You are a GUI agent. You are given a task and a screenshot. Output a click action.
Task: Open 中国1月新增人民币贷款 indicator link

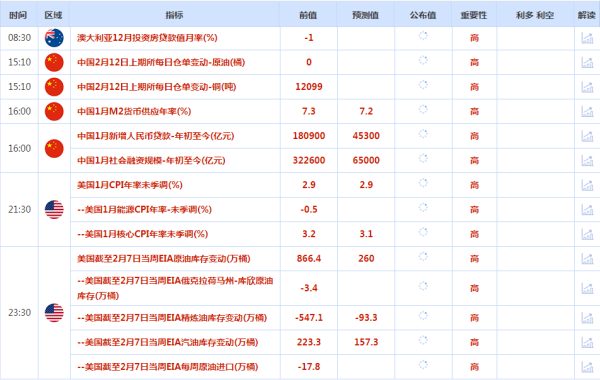(x=156, y=136)
